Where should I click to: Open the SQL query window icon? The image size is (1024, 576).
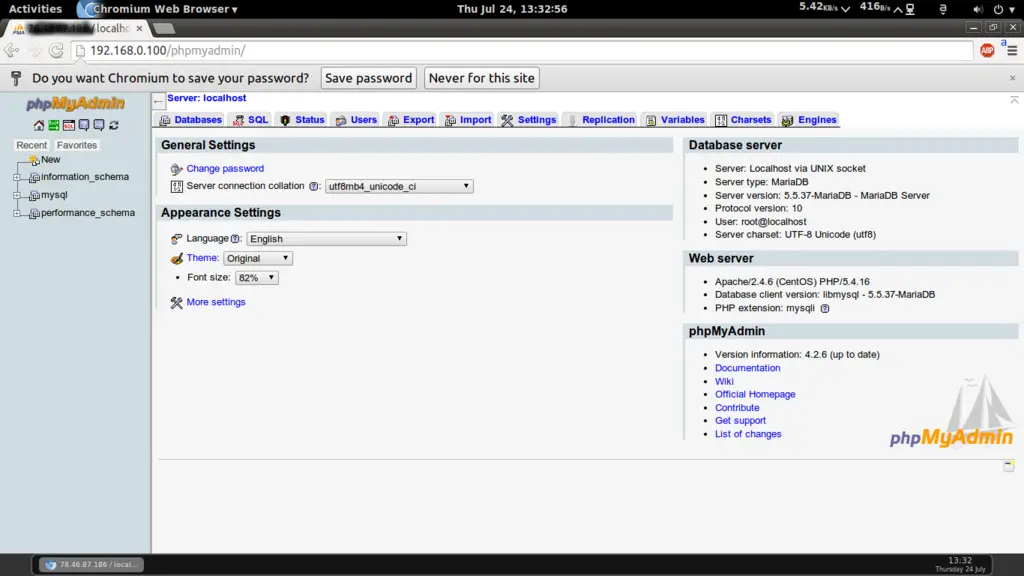(69, 125)
